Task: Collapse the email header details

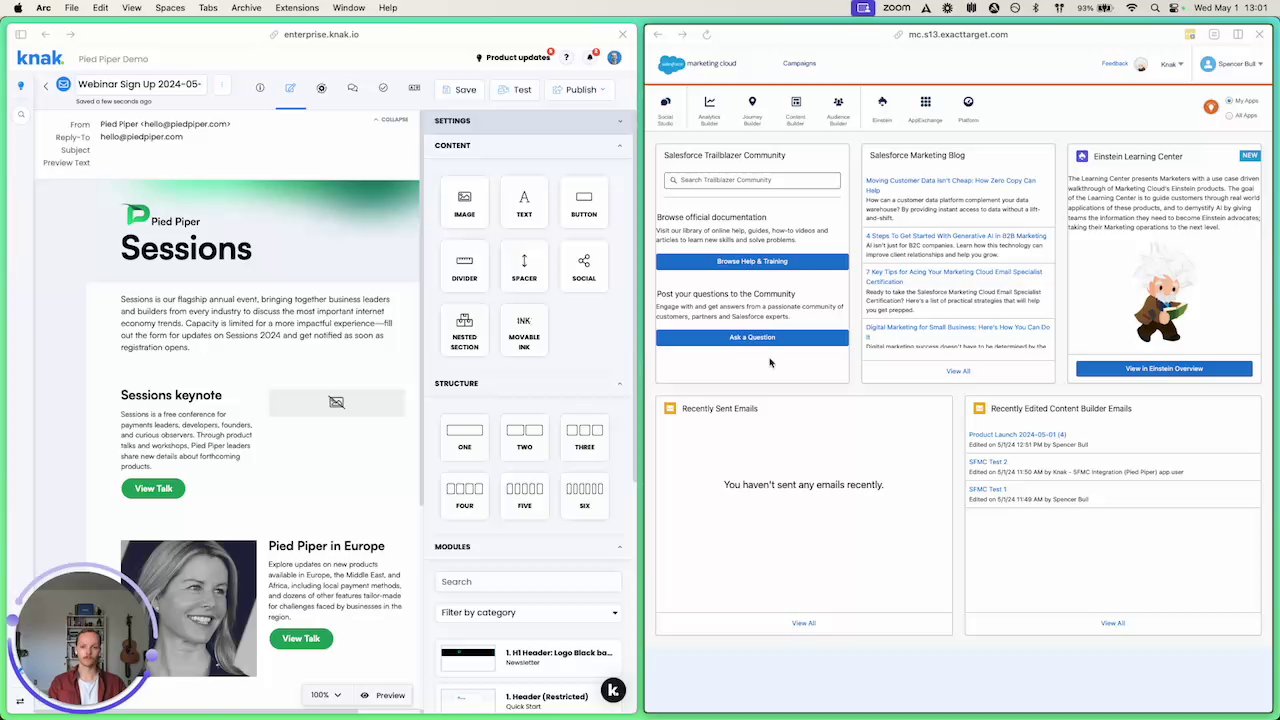Action: click(x=391, y=119)
